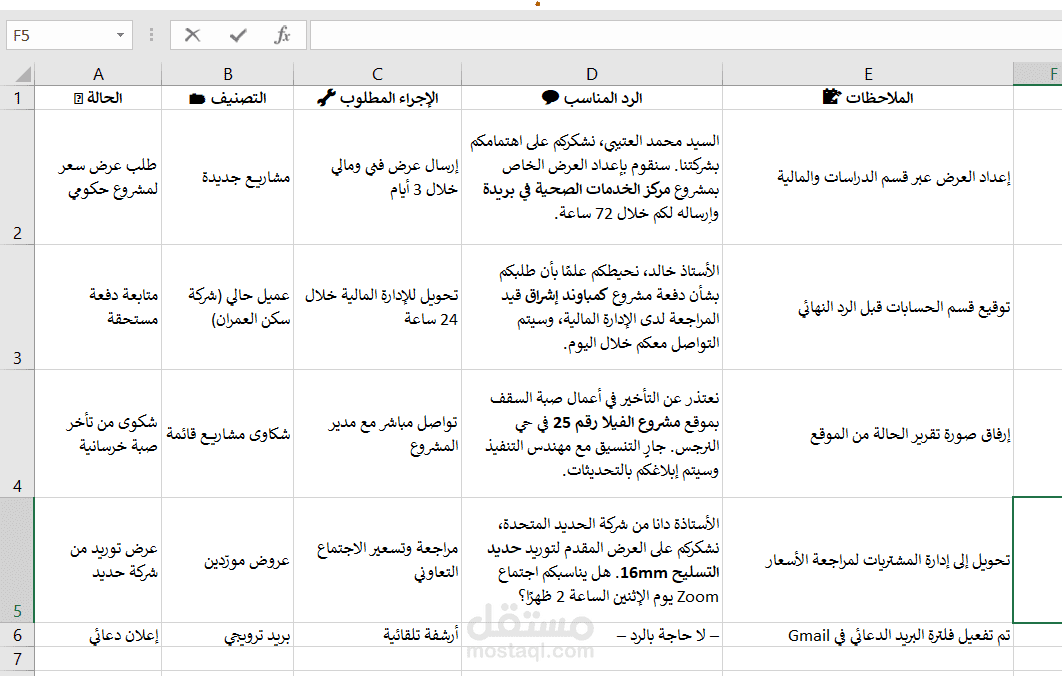Image resolution: width=1062 pixels, height=676 pixels.
Task: Click cell 'تحويل للإدارة المالية خلال 24 ساعة'
Action: [x=377, y=307]
